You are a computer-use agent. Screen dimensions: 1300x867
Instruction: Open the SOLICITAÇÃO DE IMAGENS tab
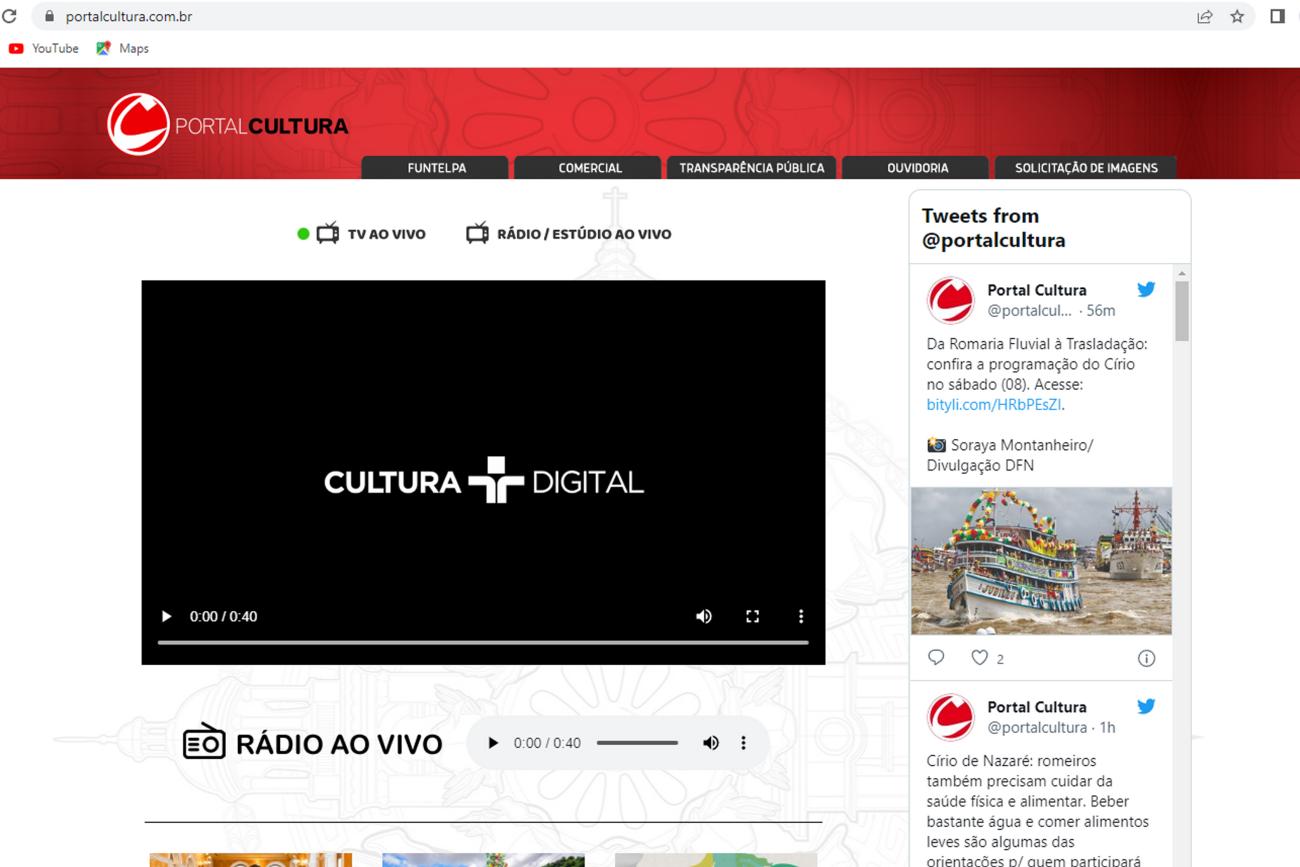click(x=1086, y=168)
